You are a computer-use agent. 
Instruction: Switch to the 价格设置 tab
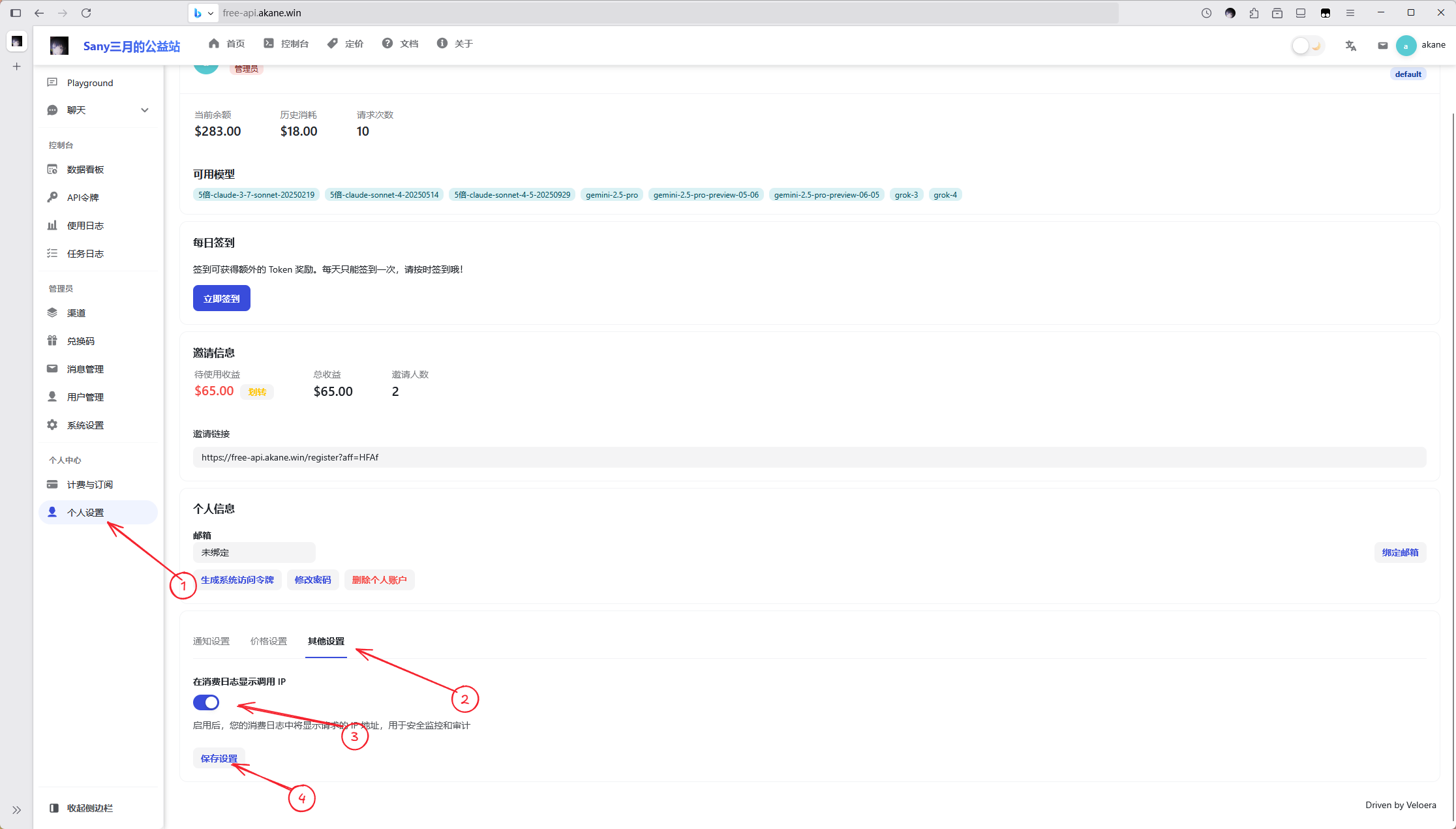click(269, 641)
